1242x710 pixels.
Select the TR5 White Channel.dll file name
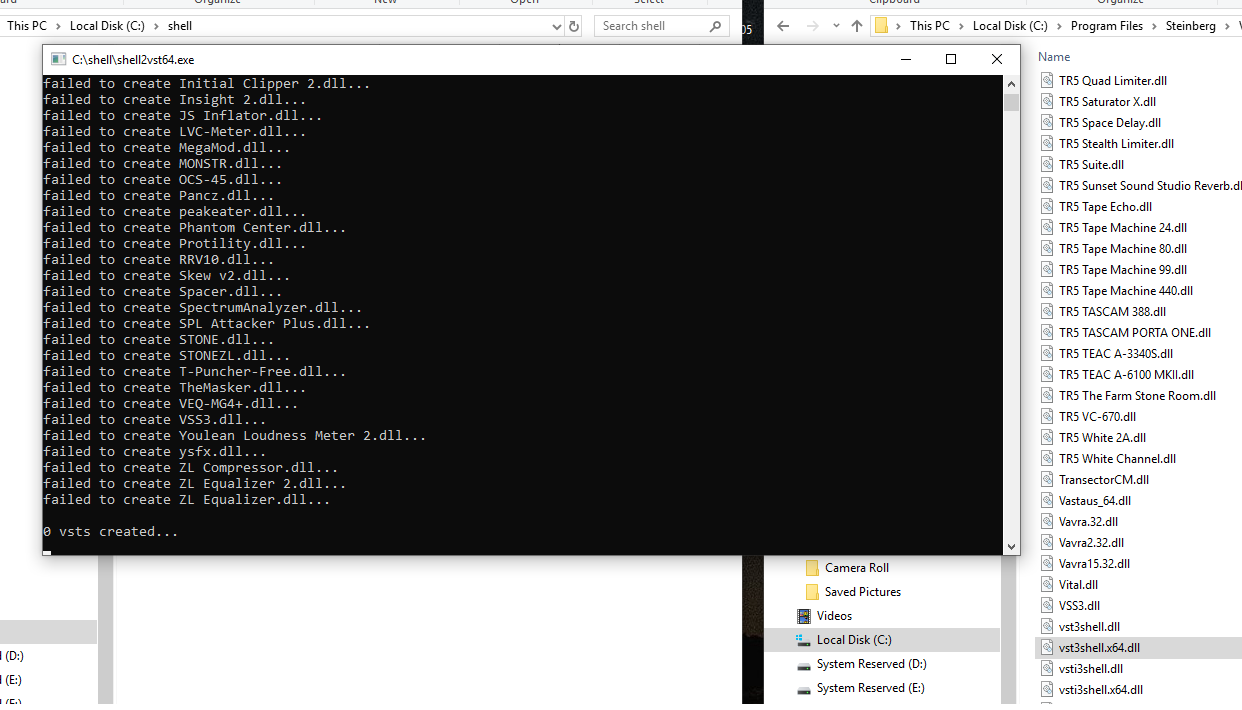(x=1117, y=459)
